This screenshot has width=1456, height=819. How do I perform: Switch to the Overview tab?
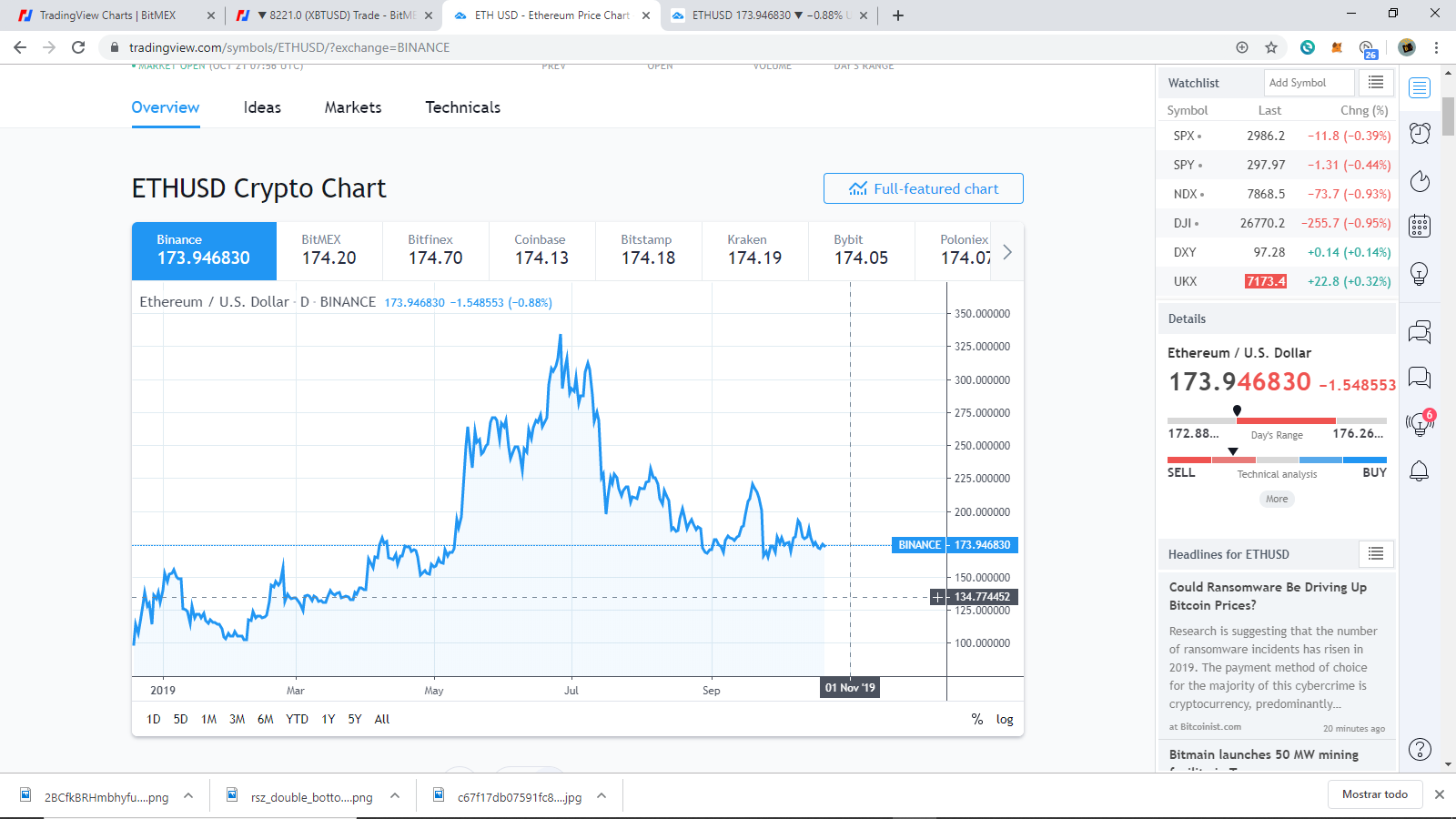tap(166, 107)
